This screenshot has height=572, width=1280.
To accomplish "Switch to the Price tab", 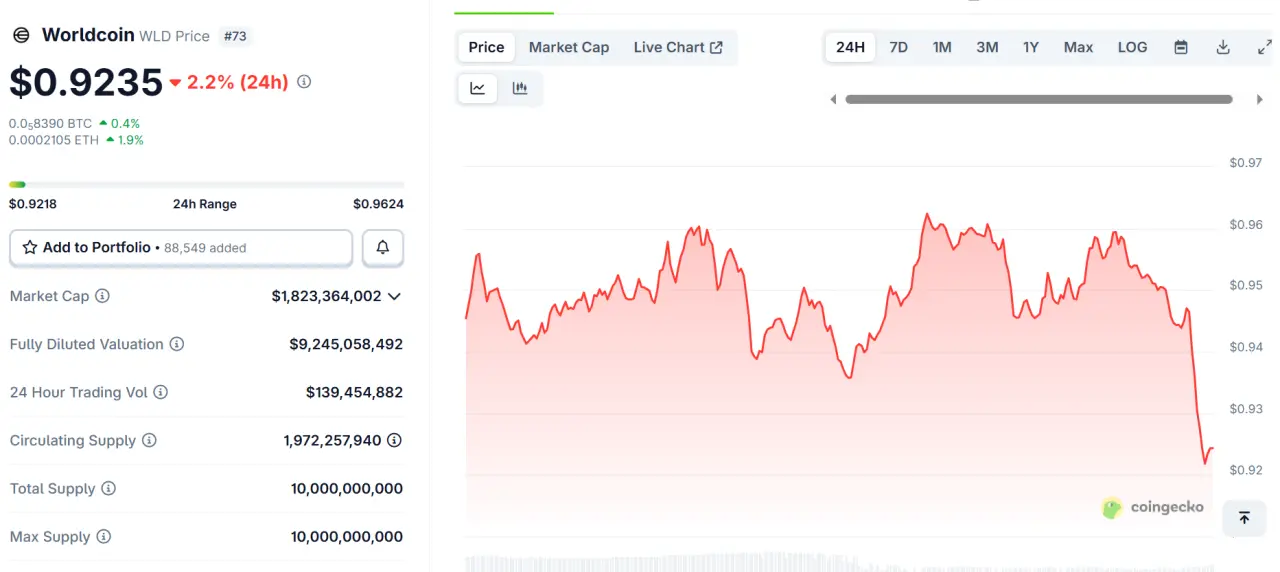I will [x=487, y=47].
